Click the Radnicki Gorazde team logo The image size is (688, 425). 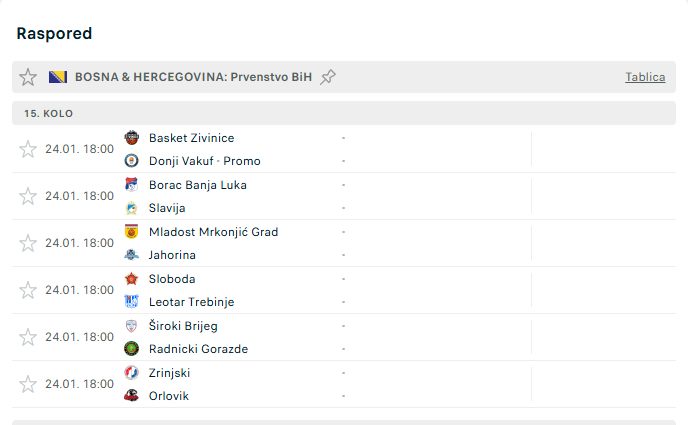pyautogui.click(x=131, y=349)
